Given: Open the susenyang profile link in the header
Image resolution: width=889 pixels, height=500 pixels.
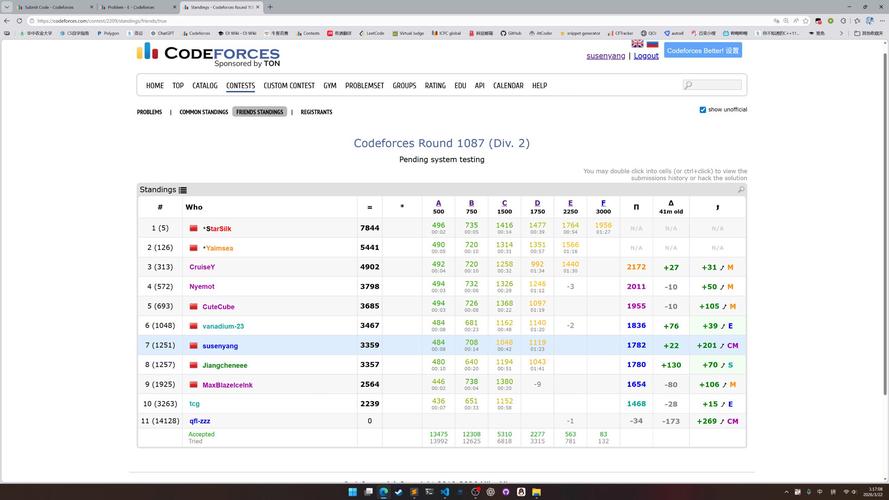Looking at the screenshot, I should click(607, 56).
